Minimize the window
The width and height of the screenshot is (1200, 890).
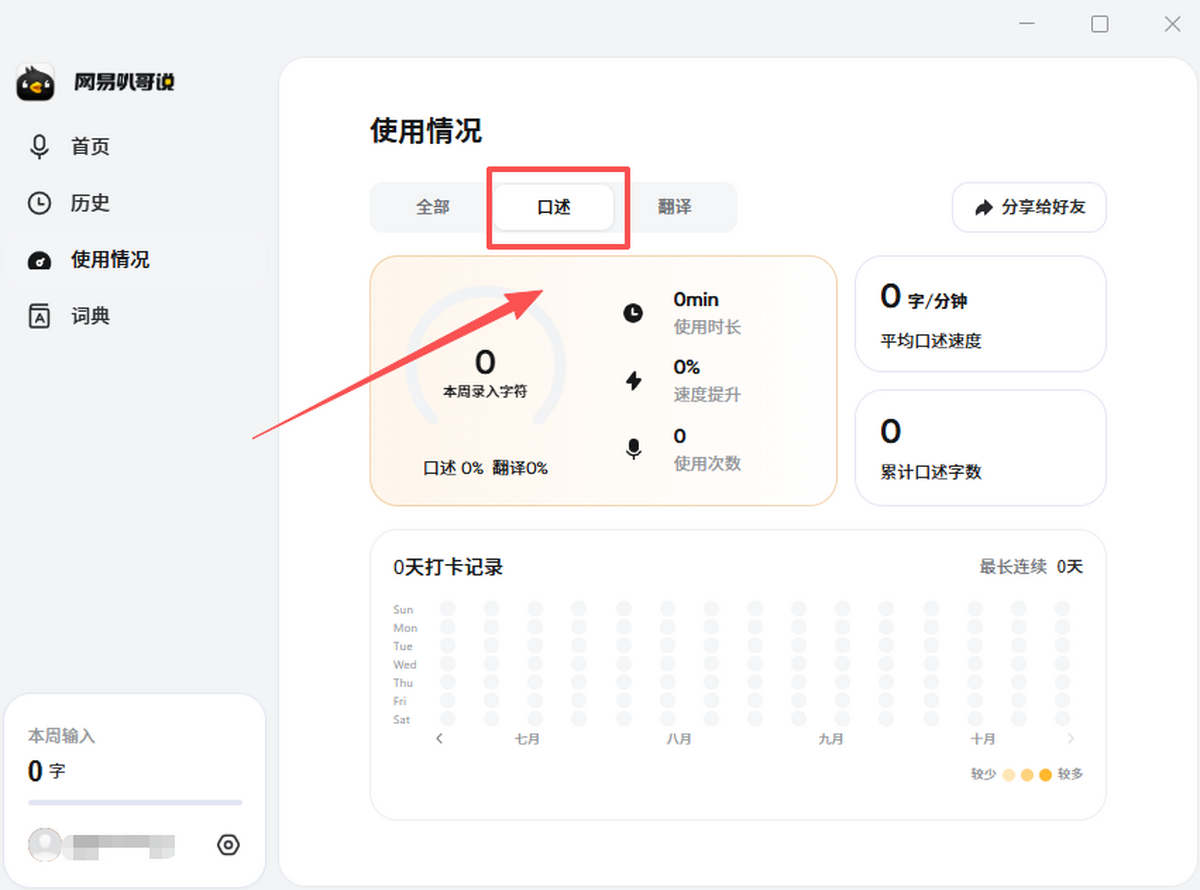[1027, 24]
